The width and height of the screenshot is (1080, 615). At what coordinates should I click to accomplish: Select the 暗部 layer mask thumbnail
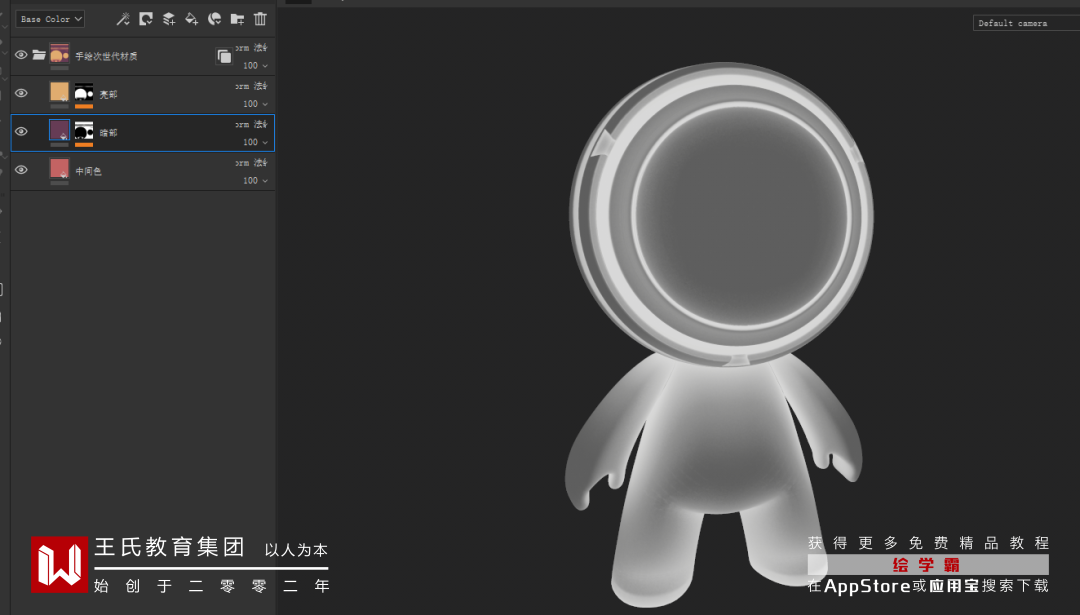click(83, 131)
